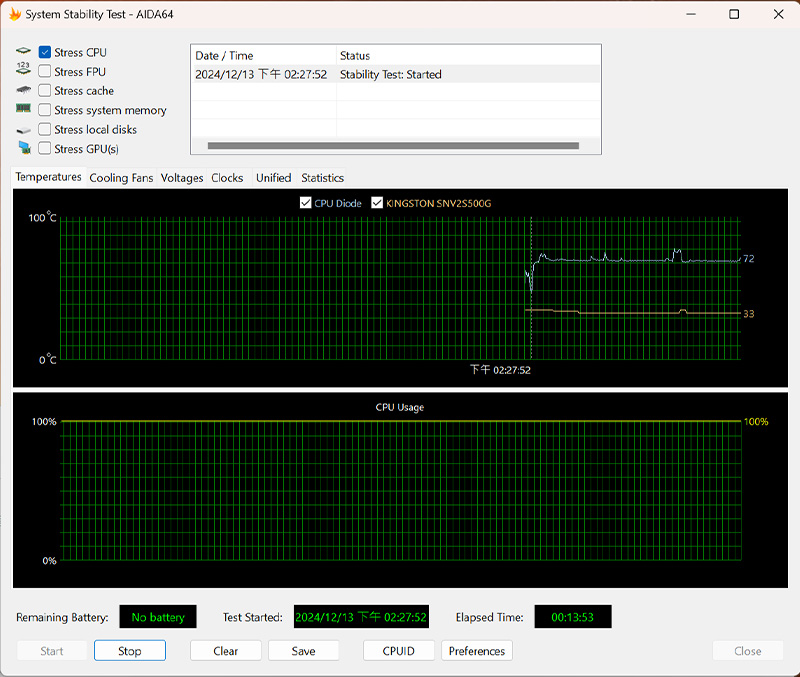
Task: Minimize the System Stability Test window
Action: point(691,14)
